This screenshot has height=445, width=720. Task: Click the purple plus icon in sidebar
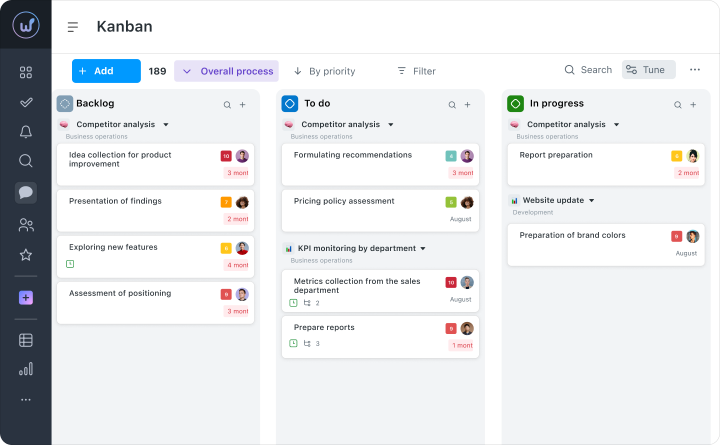tap(26, 298)
